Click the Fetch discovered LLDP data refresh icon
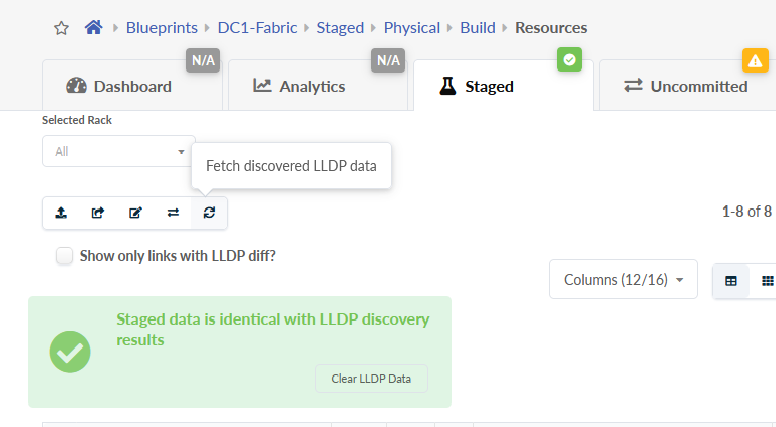Viewport: 776px width, 427px height. click(209, 212)
